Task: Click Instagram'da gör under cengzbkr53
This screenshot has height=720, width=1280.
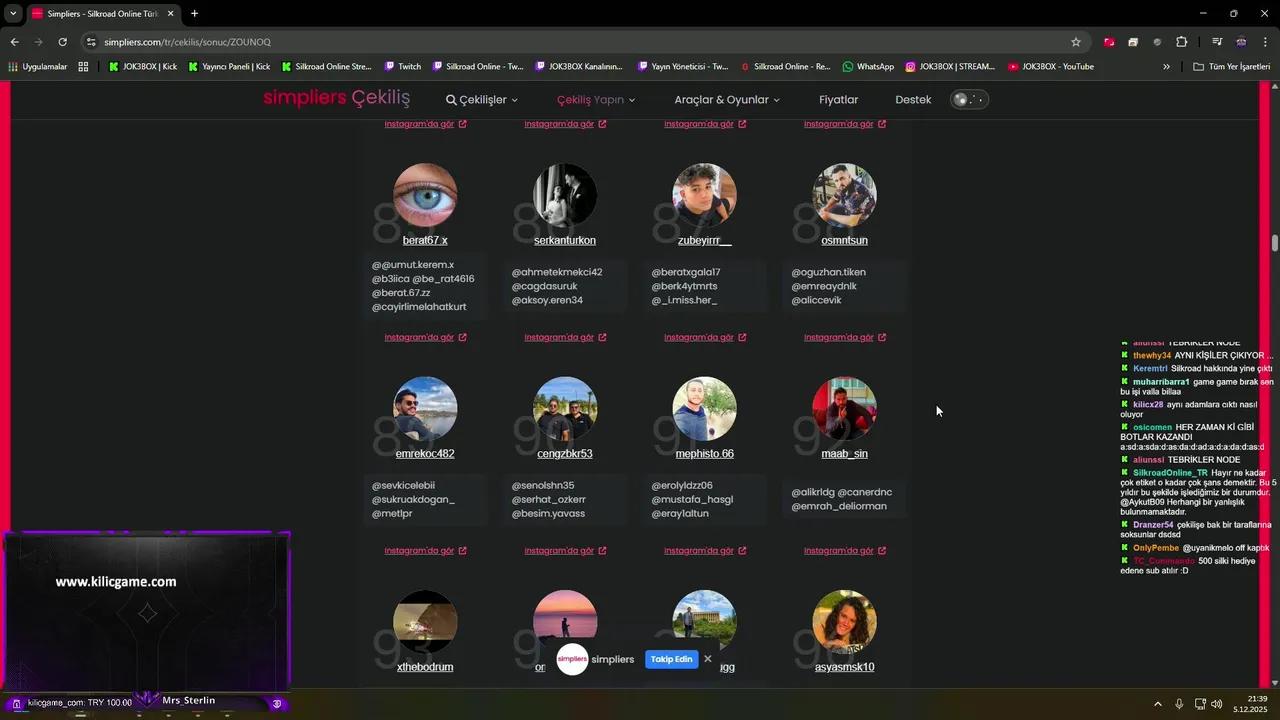Action: pyautogui.click(x=565, y=551)
